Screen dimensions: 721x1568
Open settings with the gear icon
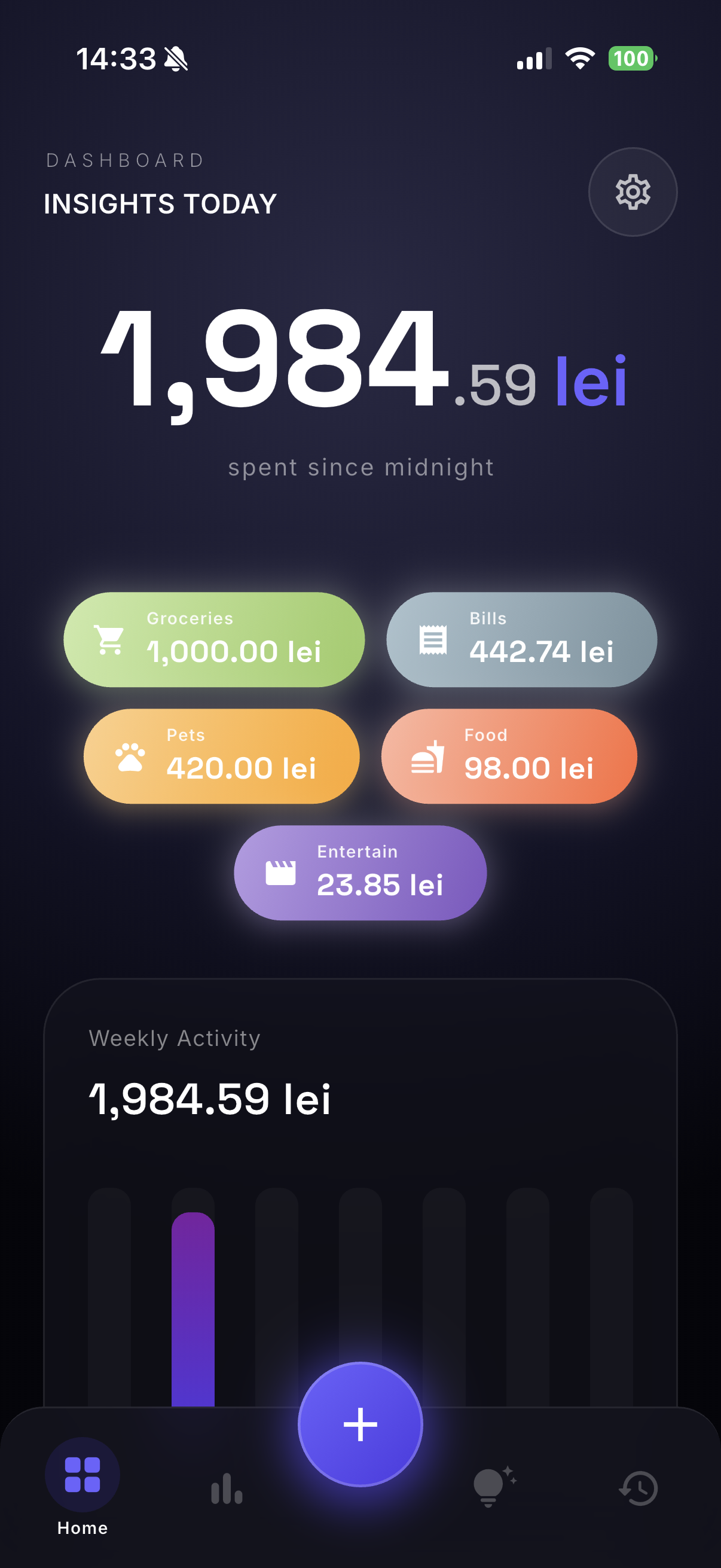click(632, 192)
